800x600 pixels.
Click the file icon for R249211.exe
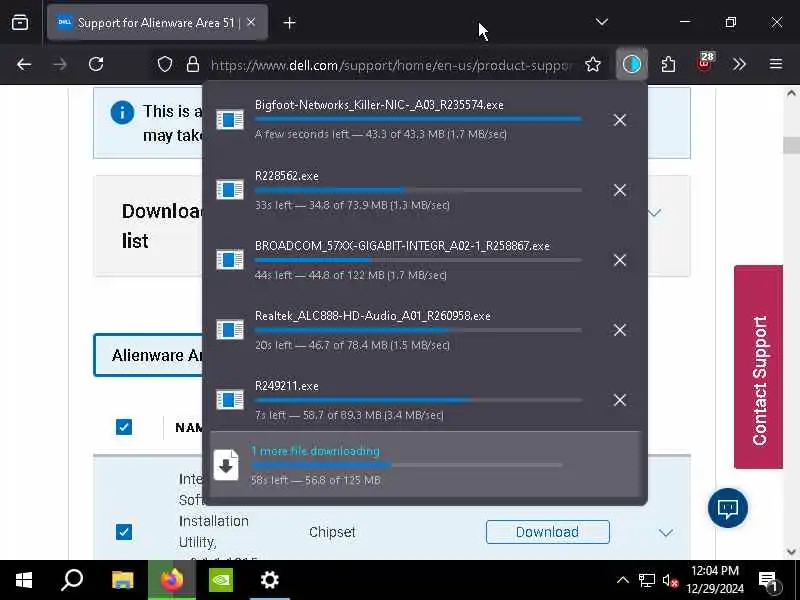point(230,399)
